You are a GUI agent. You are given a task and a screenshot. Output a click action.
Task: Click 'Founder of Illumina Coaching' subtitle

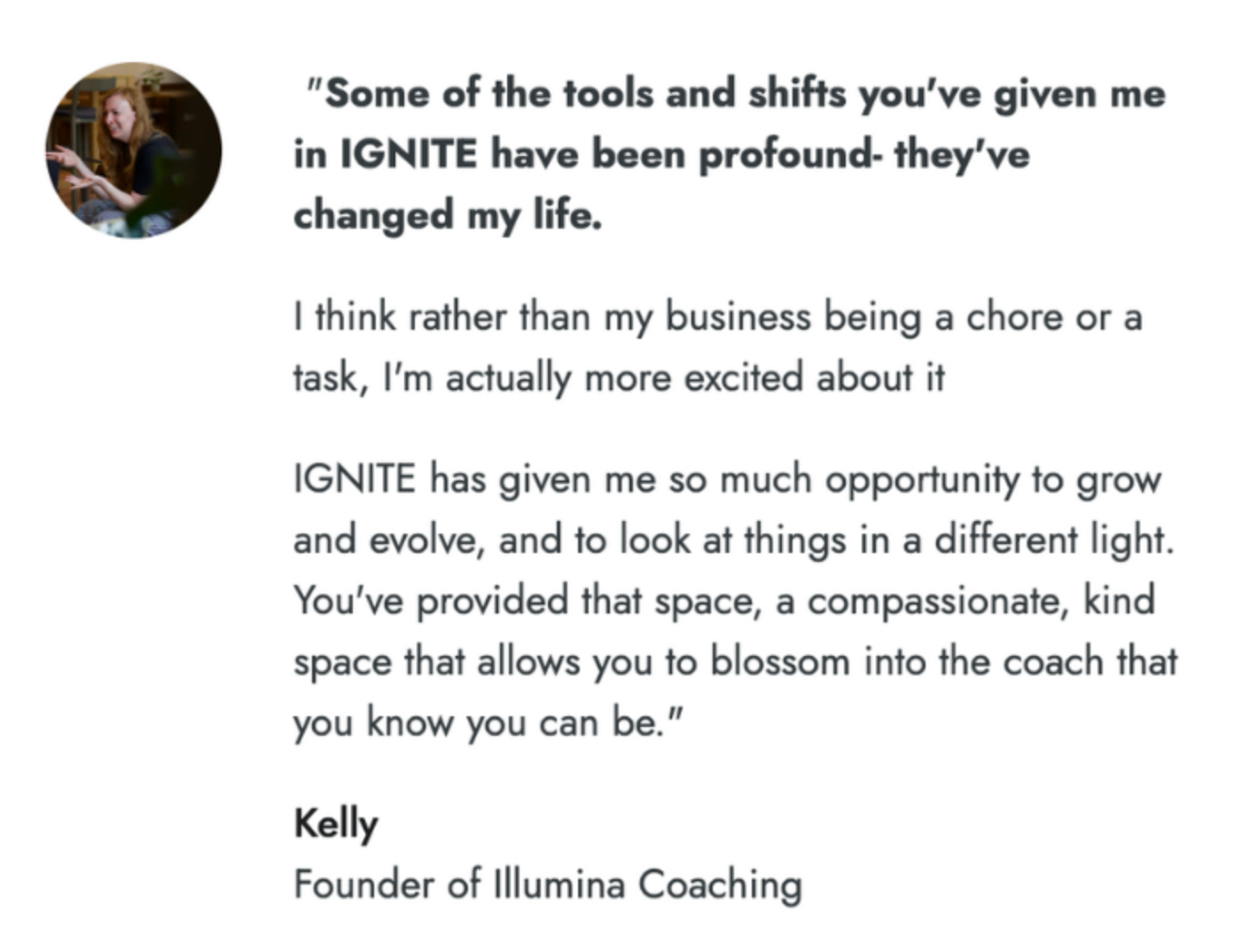[547, 885]
